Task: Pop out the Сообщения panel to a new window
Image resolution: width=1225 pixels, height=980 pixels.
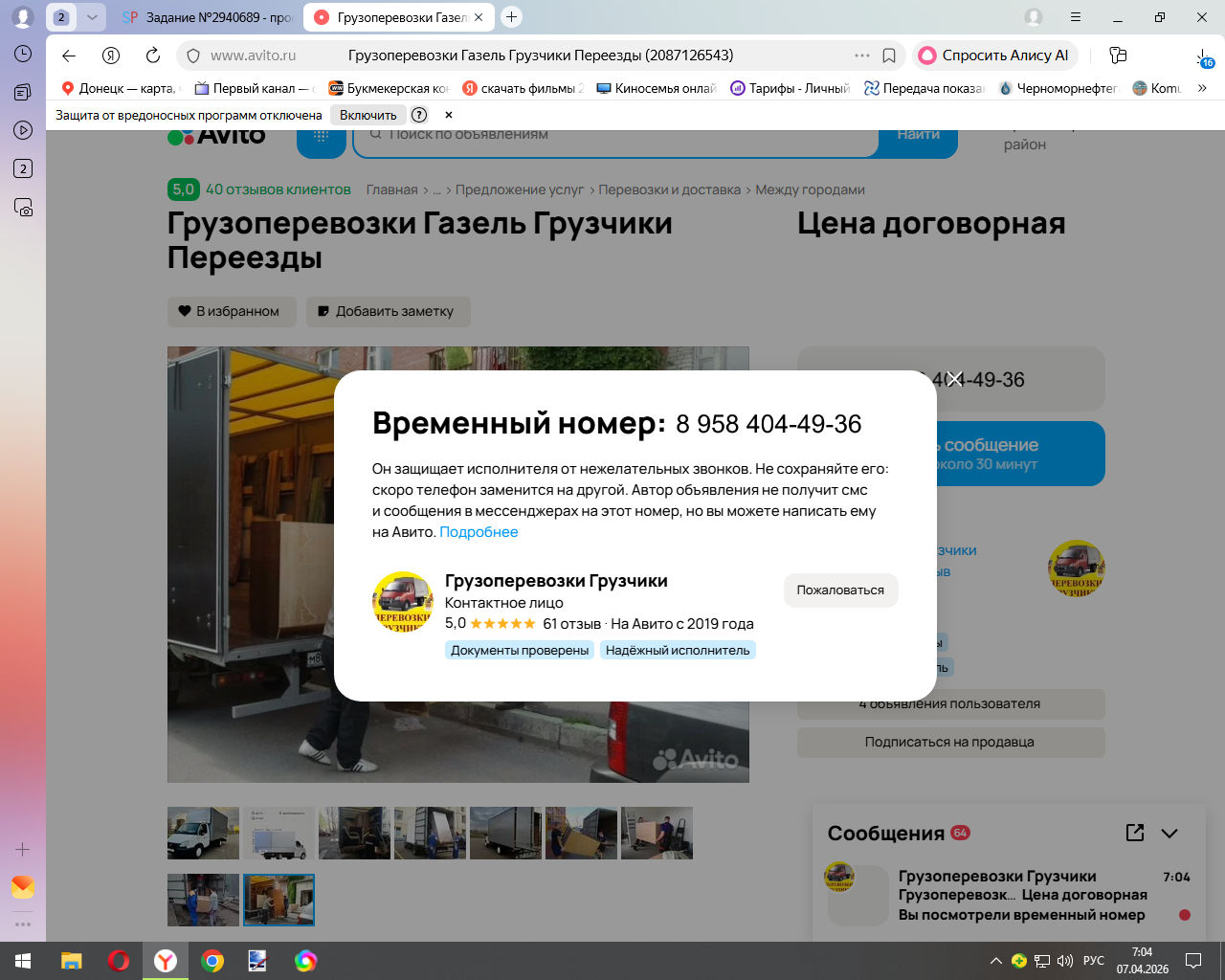Action: 1135,833
